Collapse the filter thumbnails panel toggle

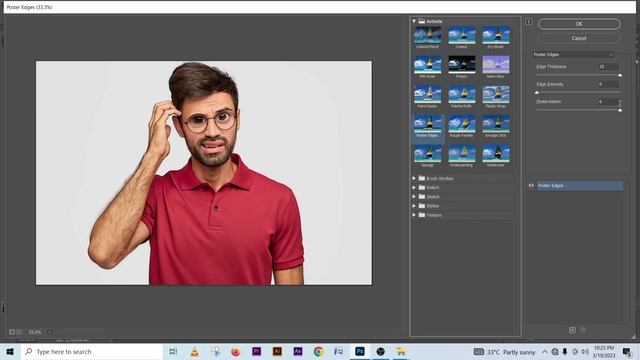tap(529, 21)
